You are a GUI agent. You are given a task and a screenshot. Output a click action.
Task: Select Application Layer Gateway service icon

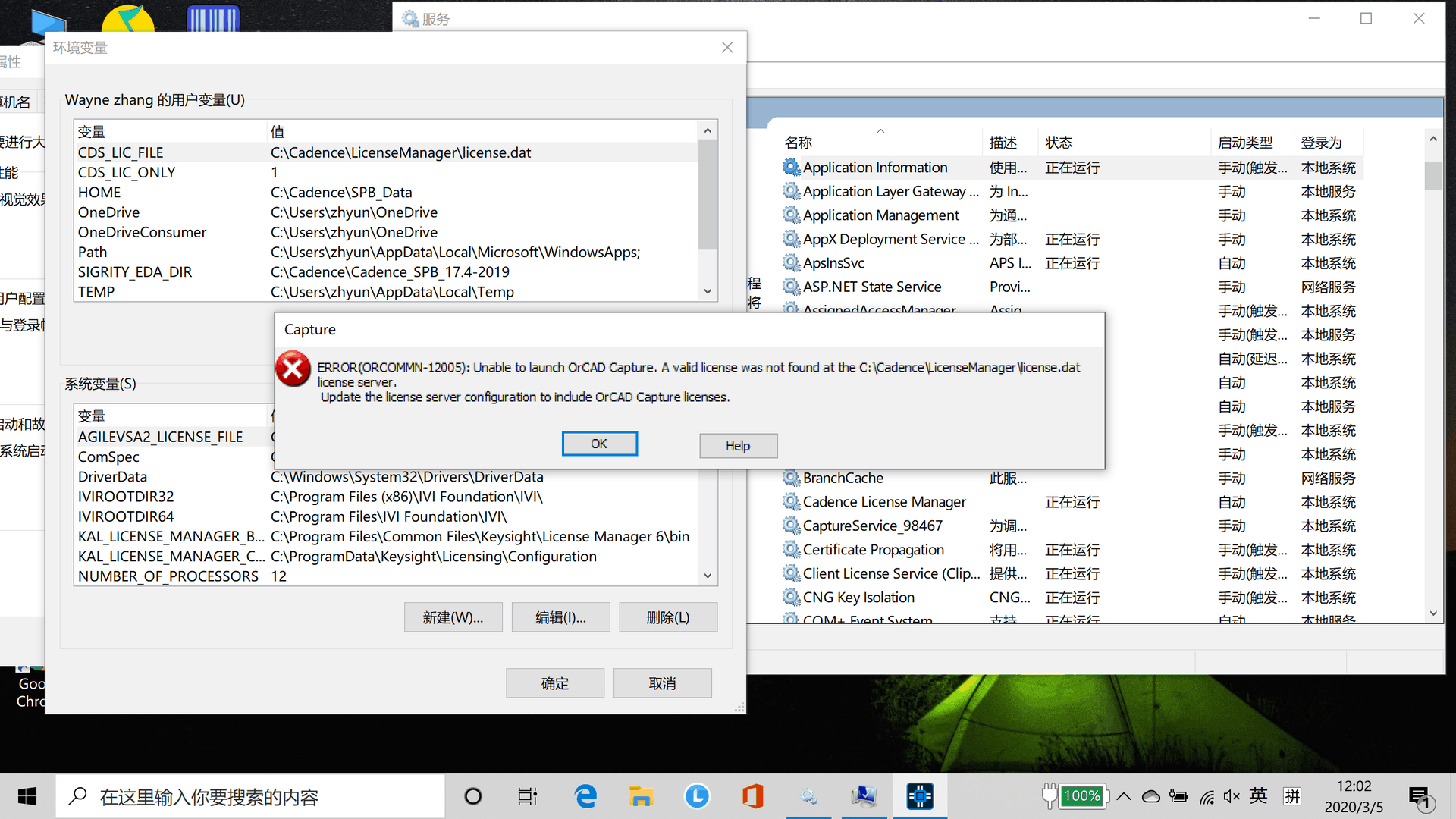pyautogui.click(x=791, y=191)
